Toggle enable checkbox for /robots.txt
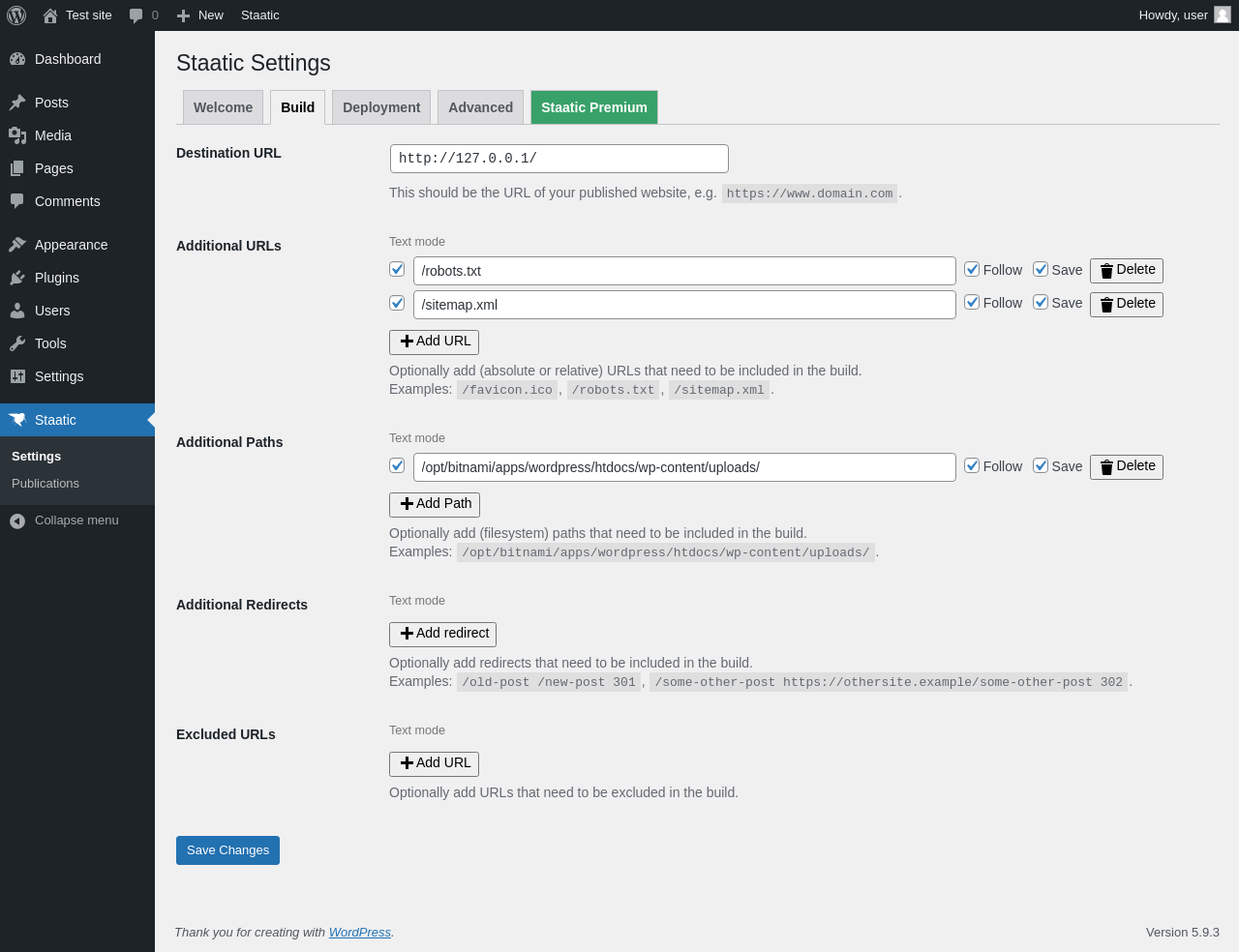The height and width of the screenshot is (952, 1239). [397, 269]
